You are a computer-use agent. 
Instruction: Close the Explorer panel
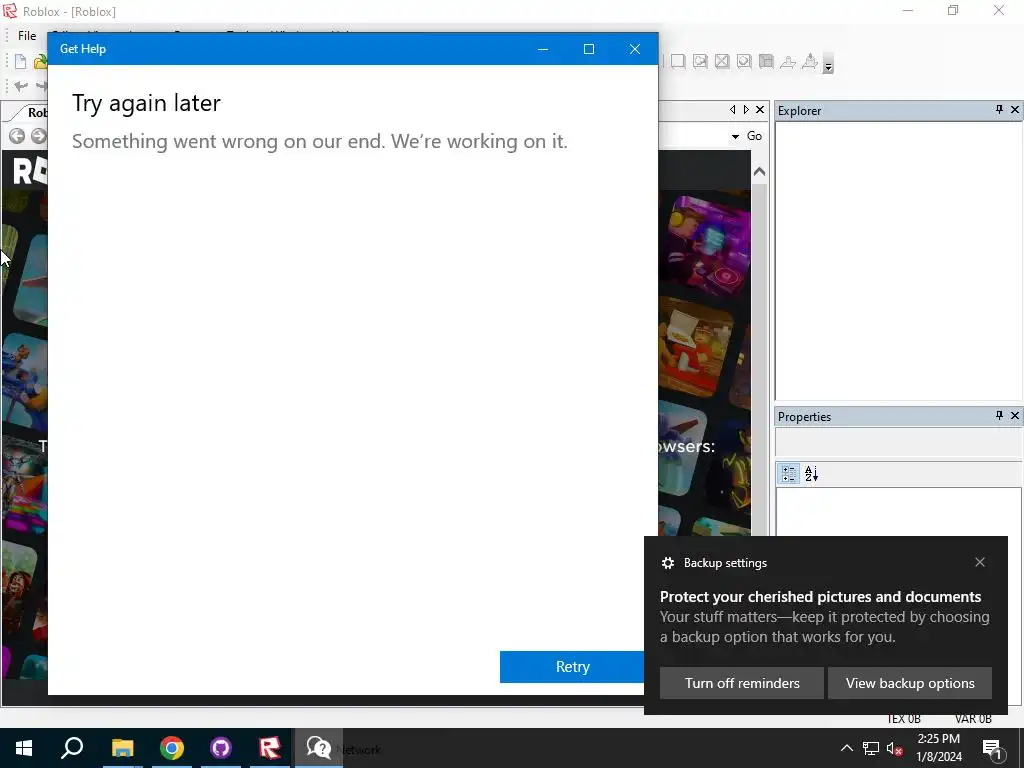pos(1015,110)
